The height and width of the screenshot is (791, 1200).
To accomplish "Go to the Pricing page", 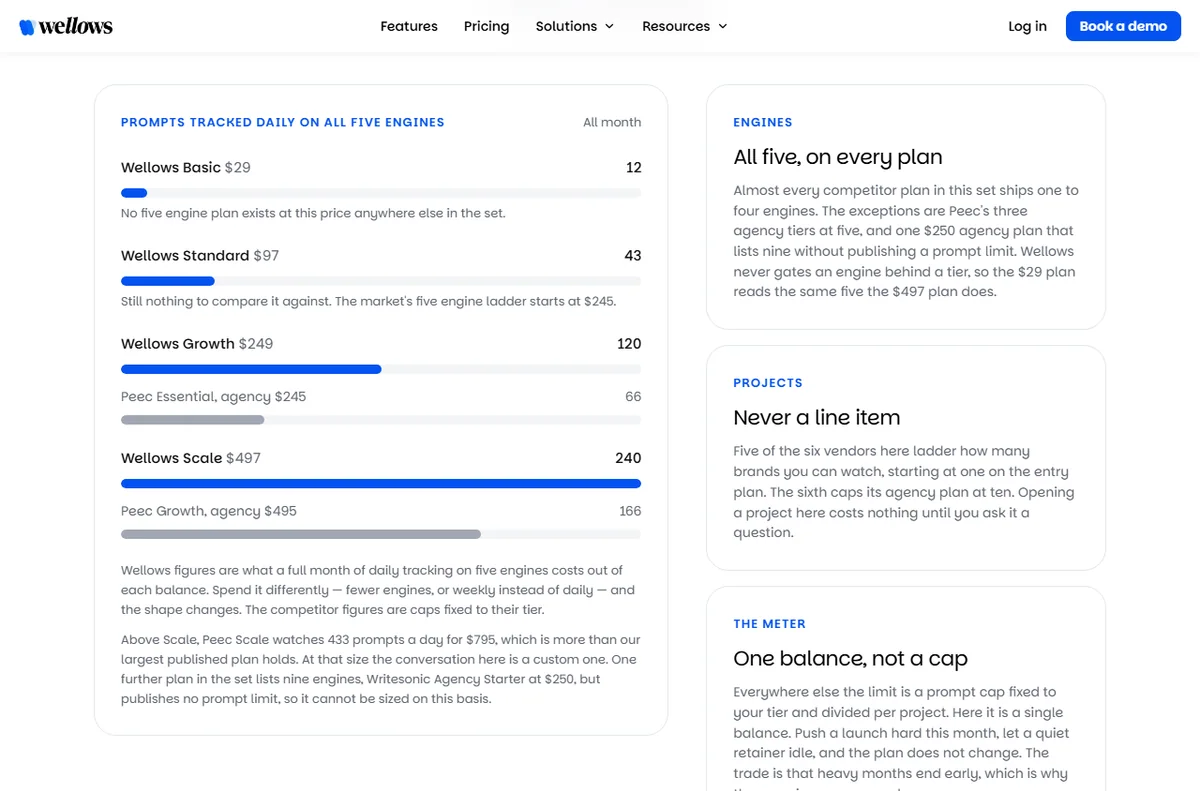I will pos(486,26).
